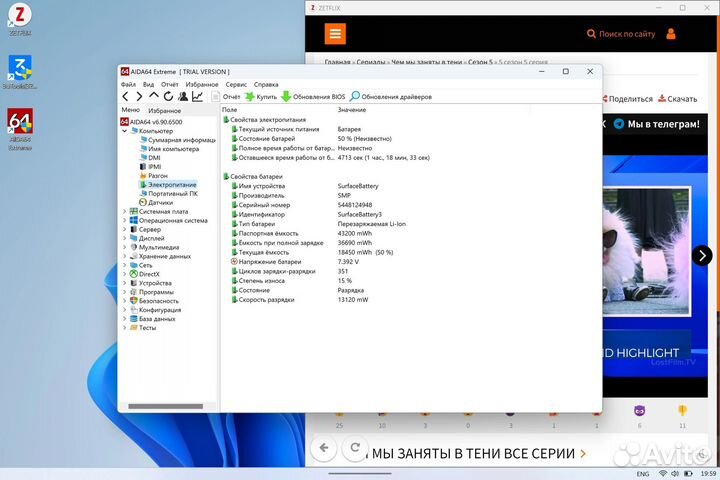Viewport: 720px width, 480px height.
Task: Open the orange hamburger menu on Zetflix
Action: coord(335,33)
